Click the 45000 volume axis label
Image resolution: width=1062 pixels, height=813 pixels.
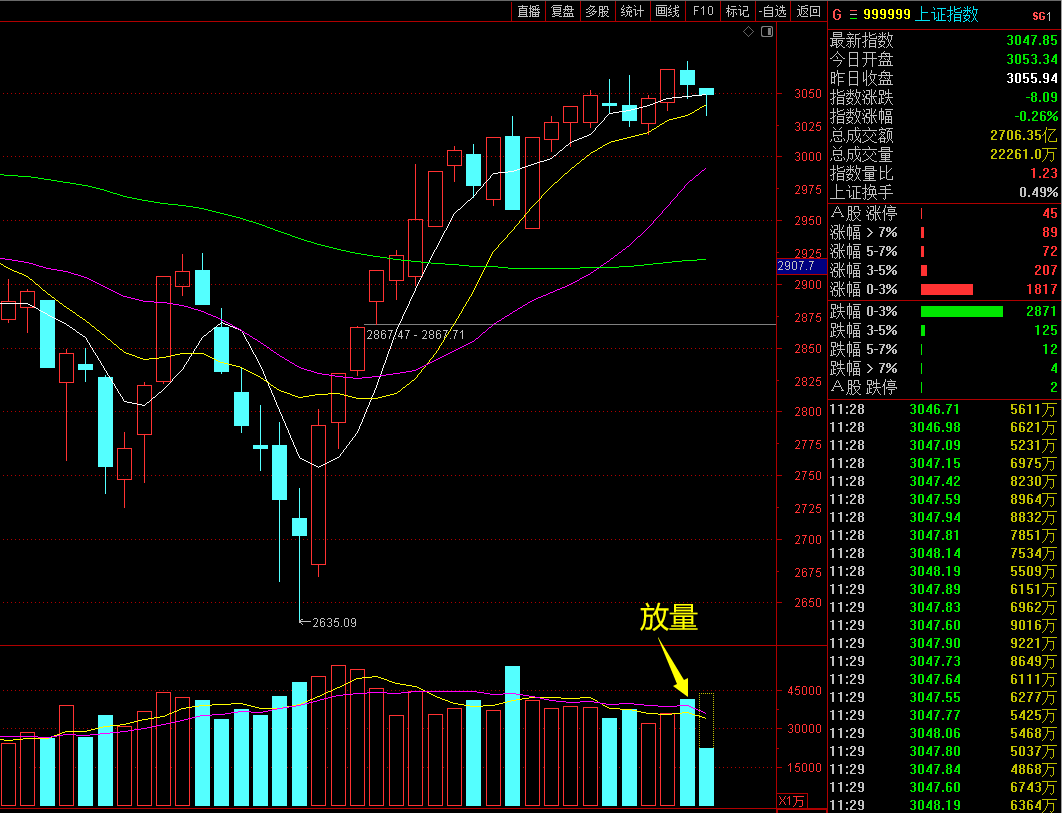[x=806, y=691]
